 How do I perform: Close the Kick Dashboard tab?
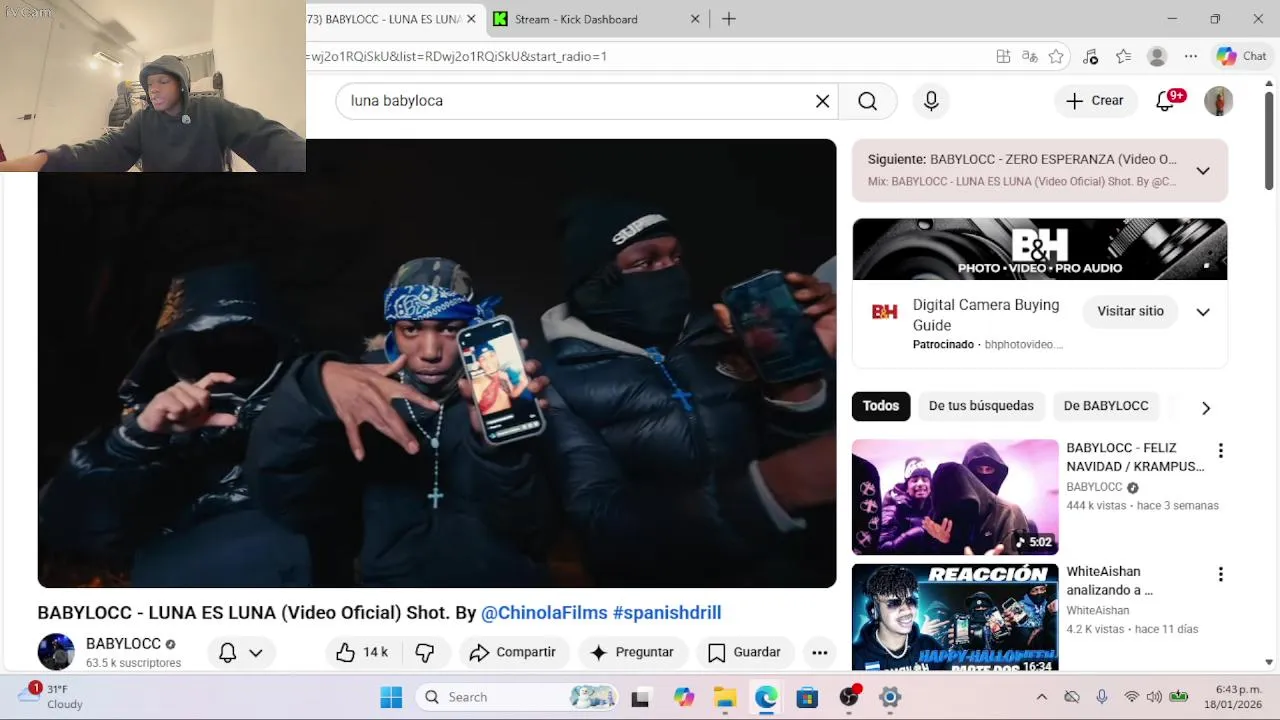tap(696, 19)
